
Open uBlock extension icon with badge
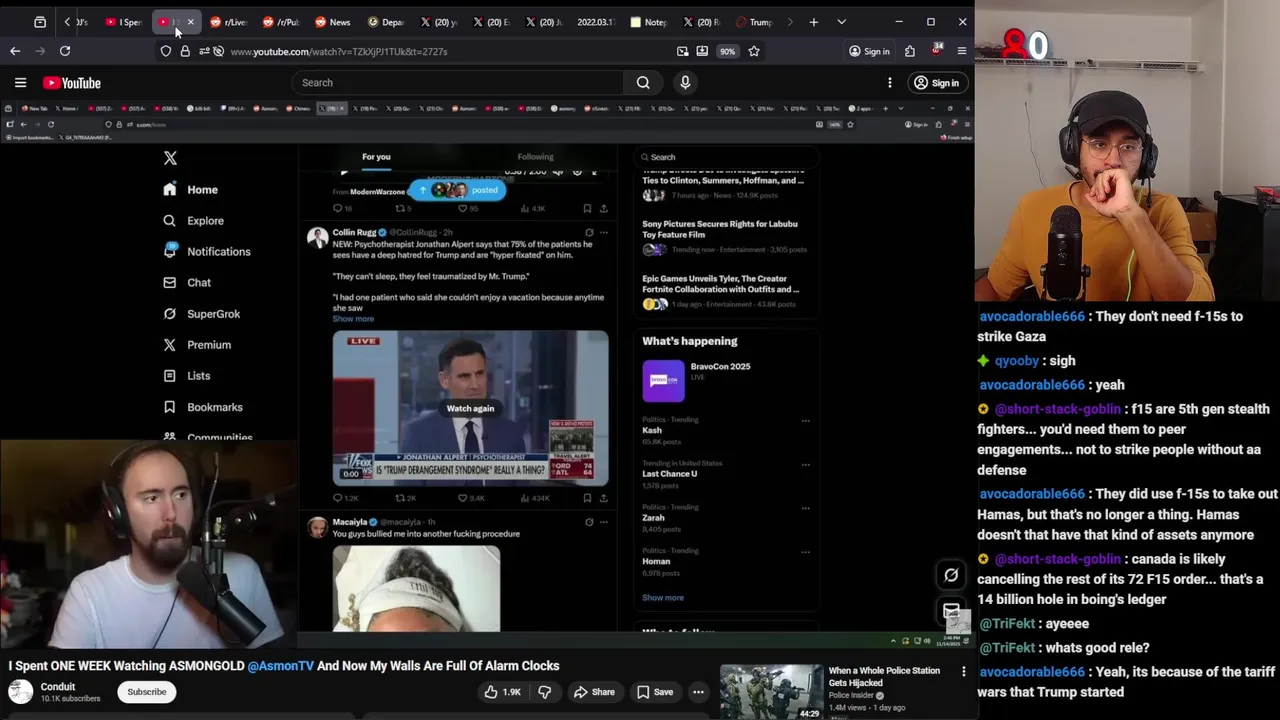[936, 50]
